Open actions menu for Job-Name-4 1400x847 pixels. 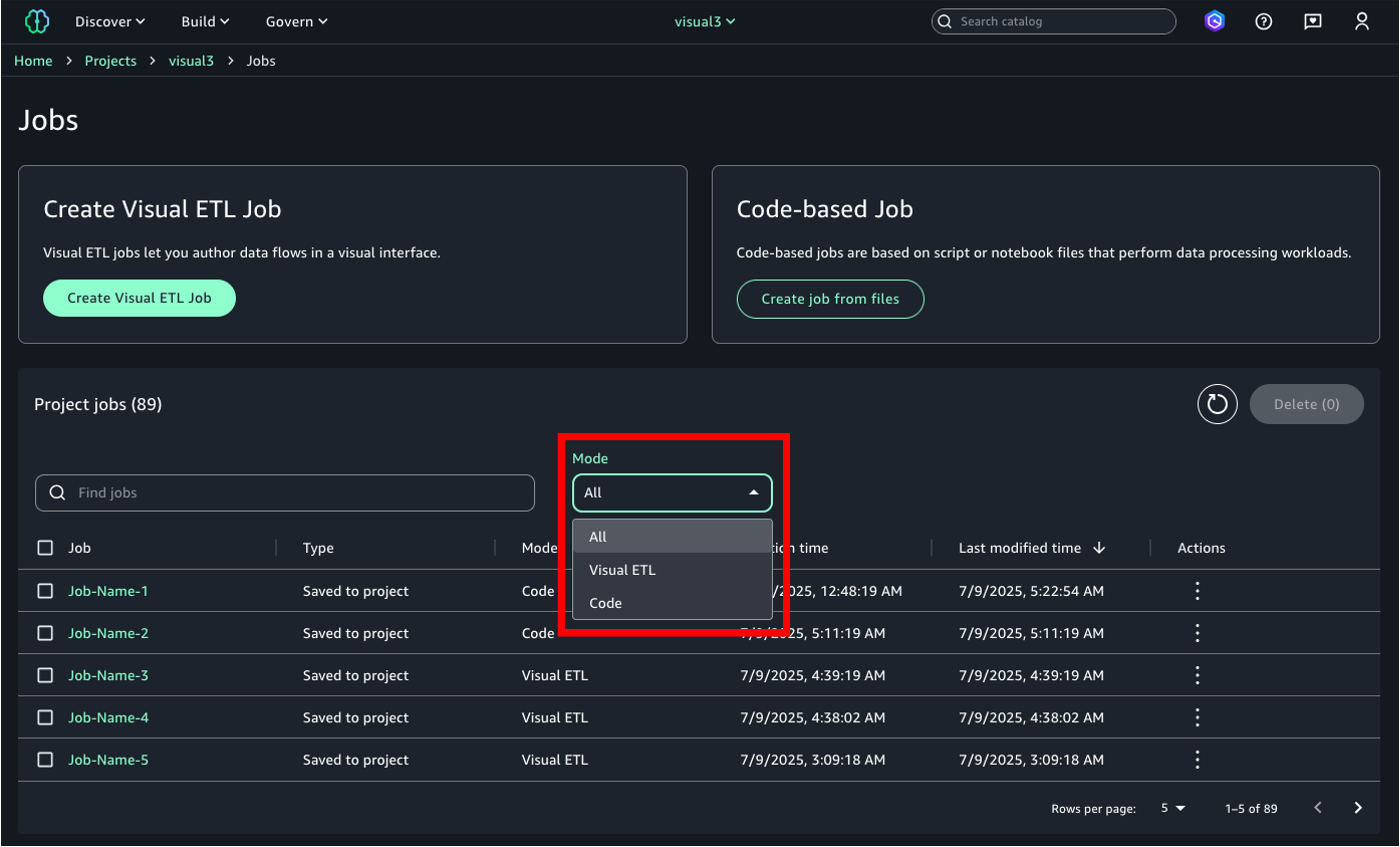(1197, 718)
